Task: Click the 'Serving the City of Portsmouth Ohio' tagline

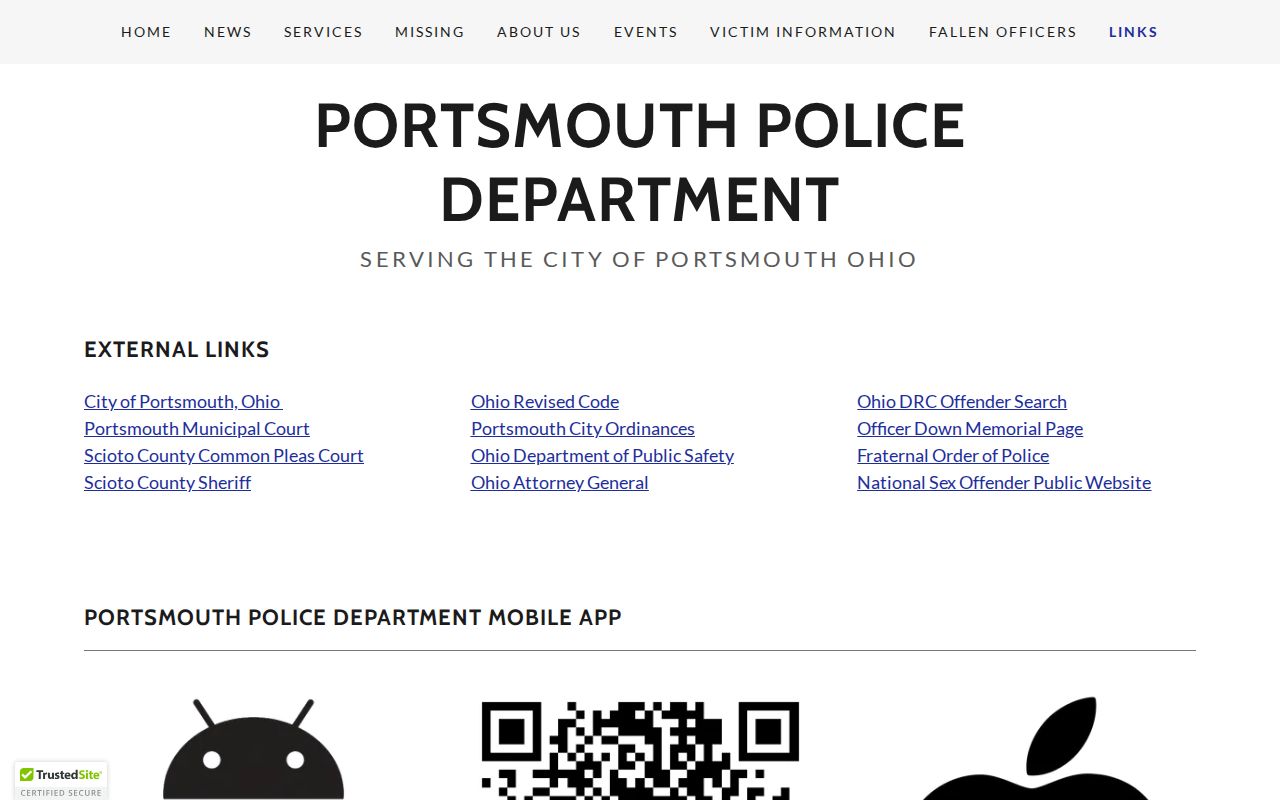Action: [639, 259]
